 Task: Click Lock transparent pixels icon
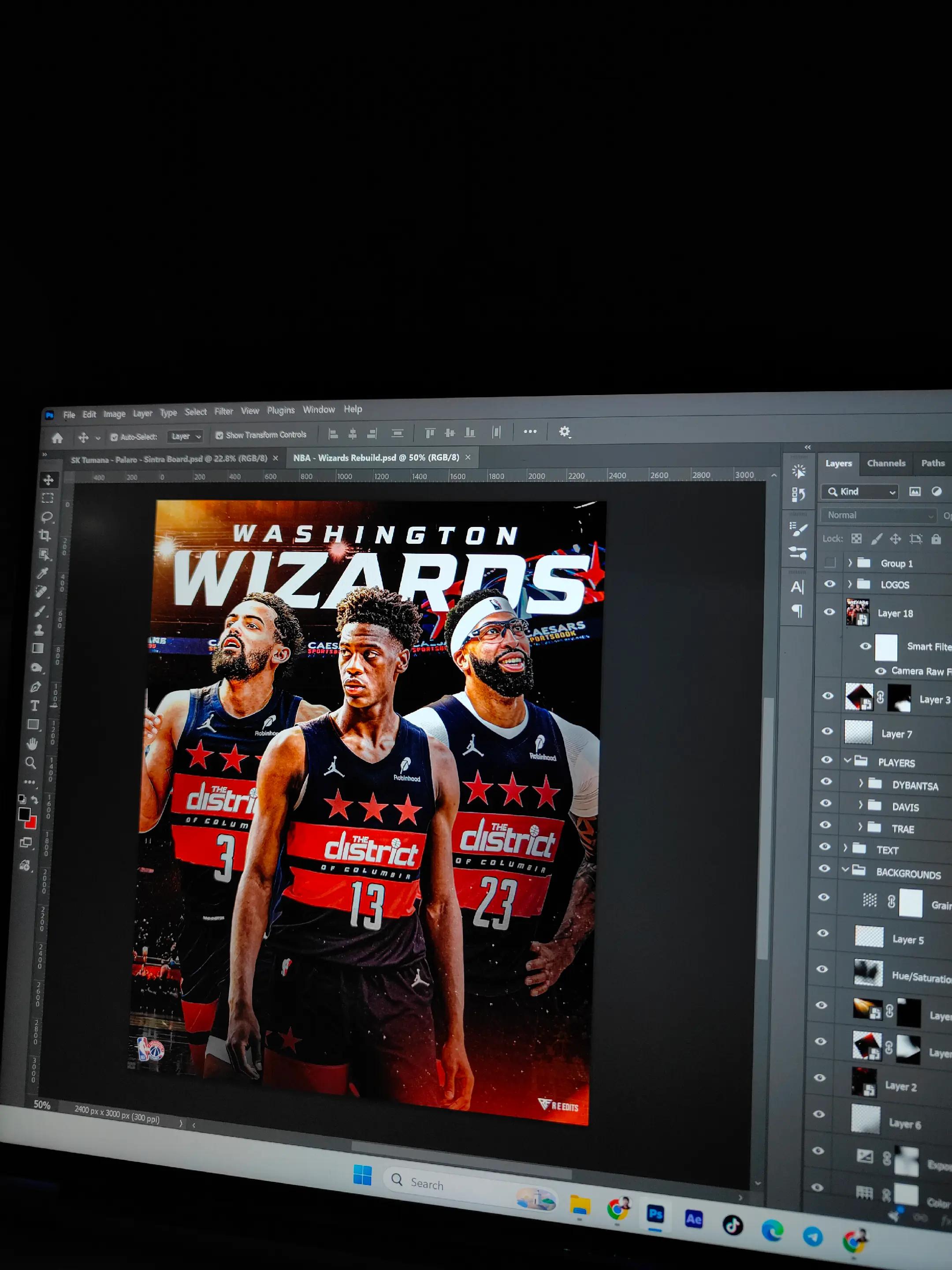856,538
